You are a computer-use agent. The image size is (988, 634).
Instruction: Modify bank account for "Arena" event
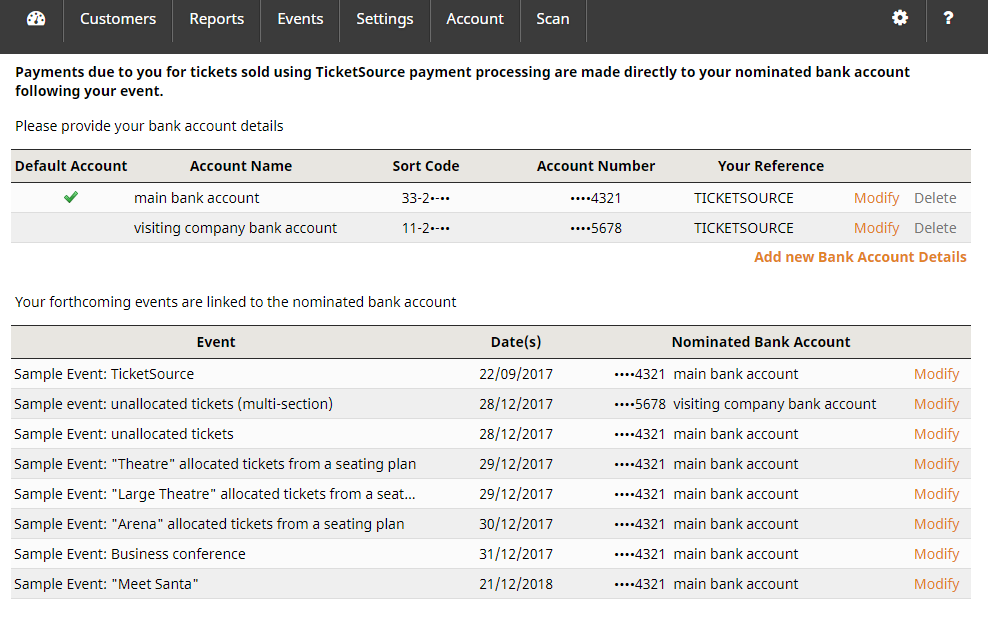pos(936,524)
